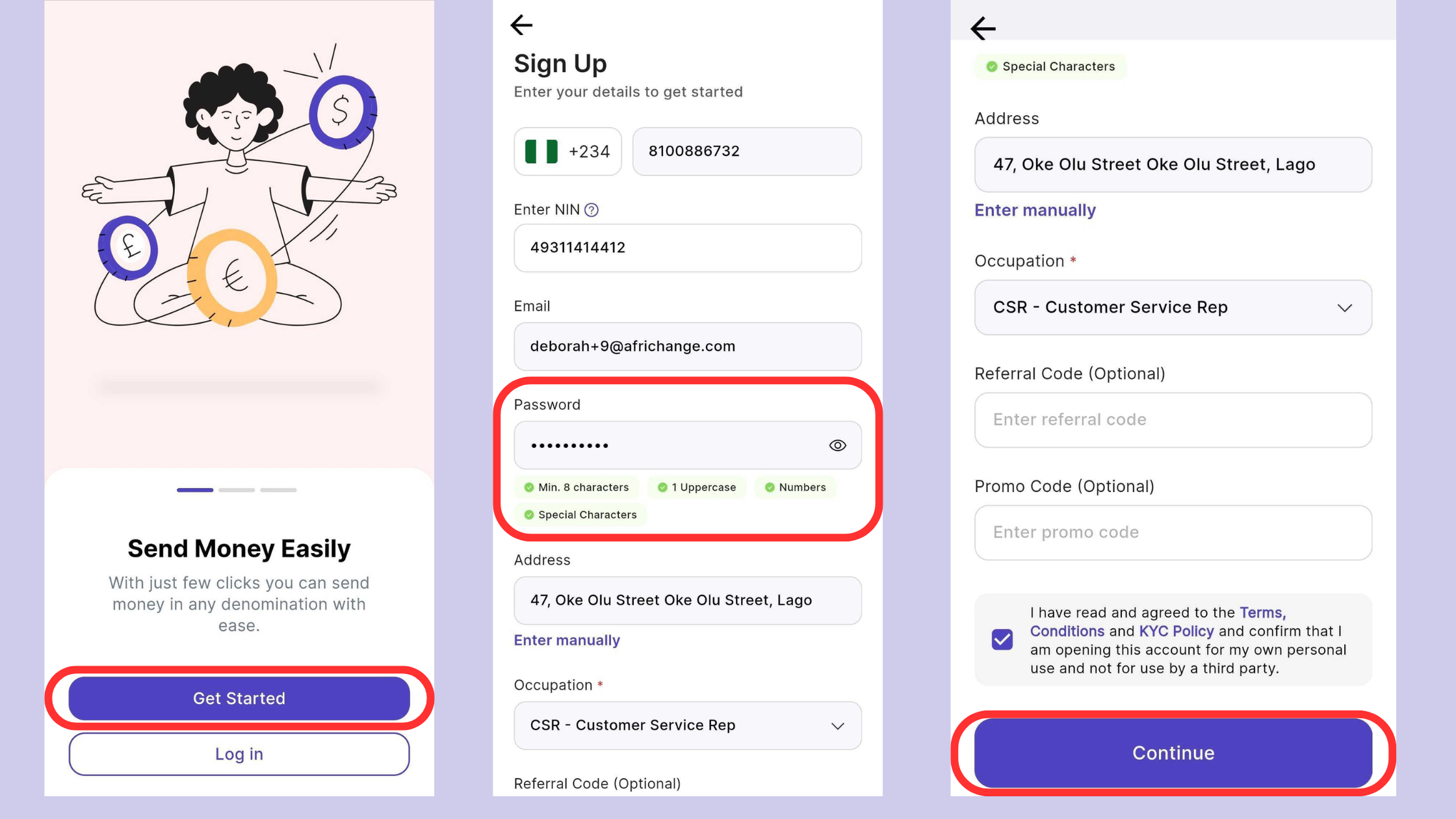1456x819 pixels.
Task: Tap the Get Started button
Action: point(239,698)
